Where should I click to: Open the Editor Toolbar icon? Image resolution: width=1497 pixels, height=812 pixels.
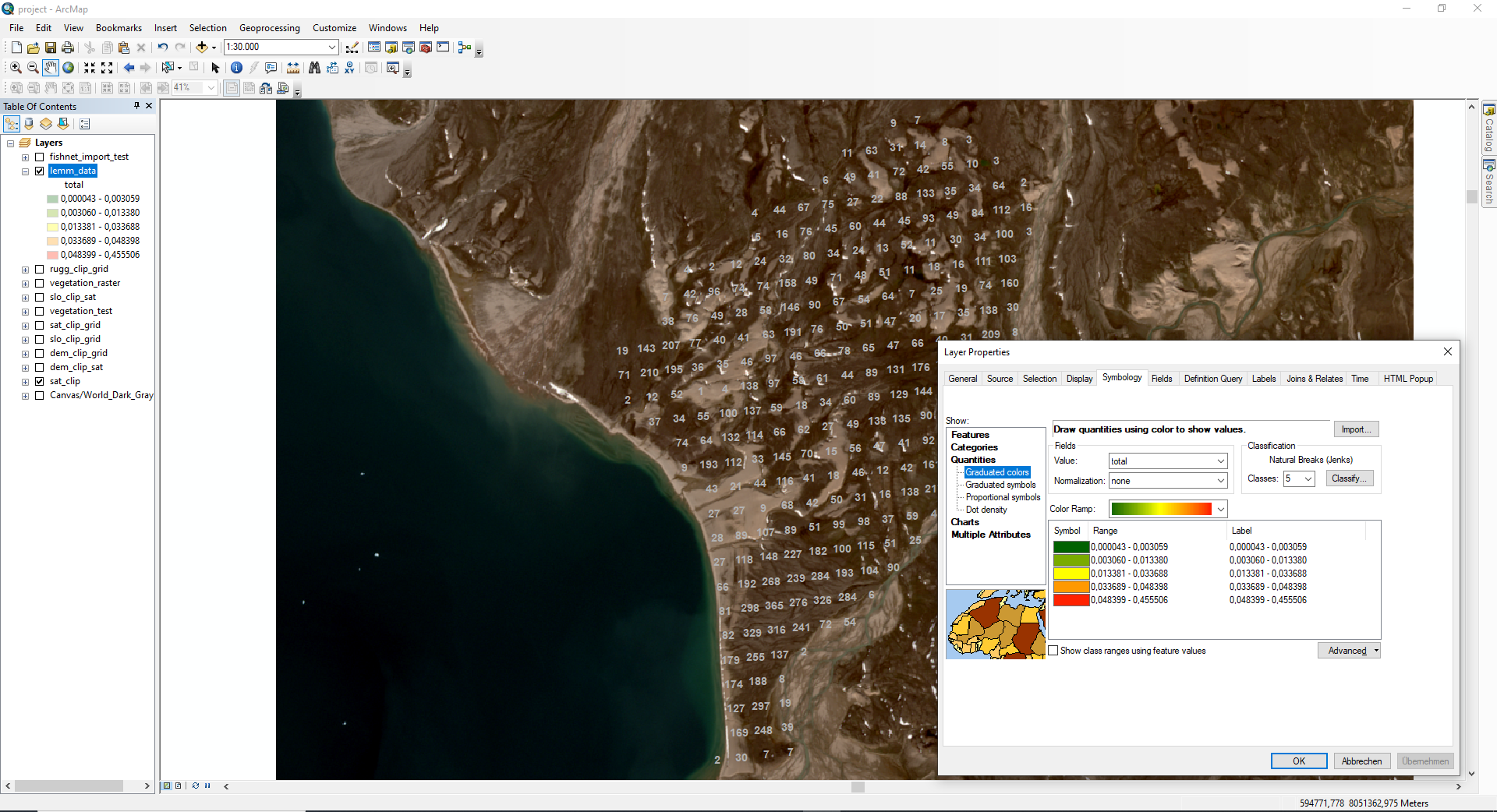coord(352,48)
